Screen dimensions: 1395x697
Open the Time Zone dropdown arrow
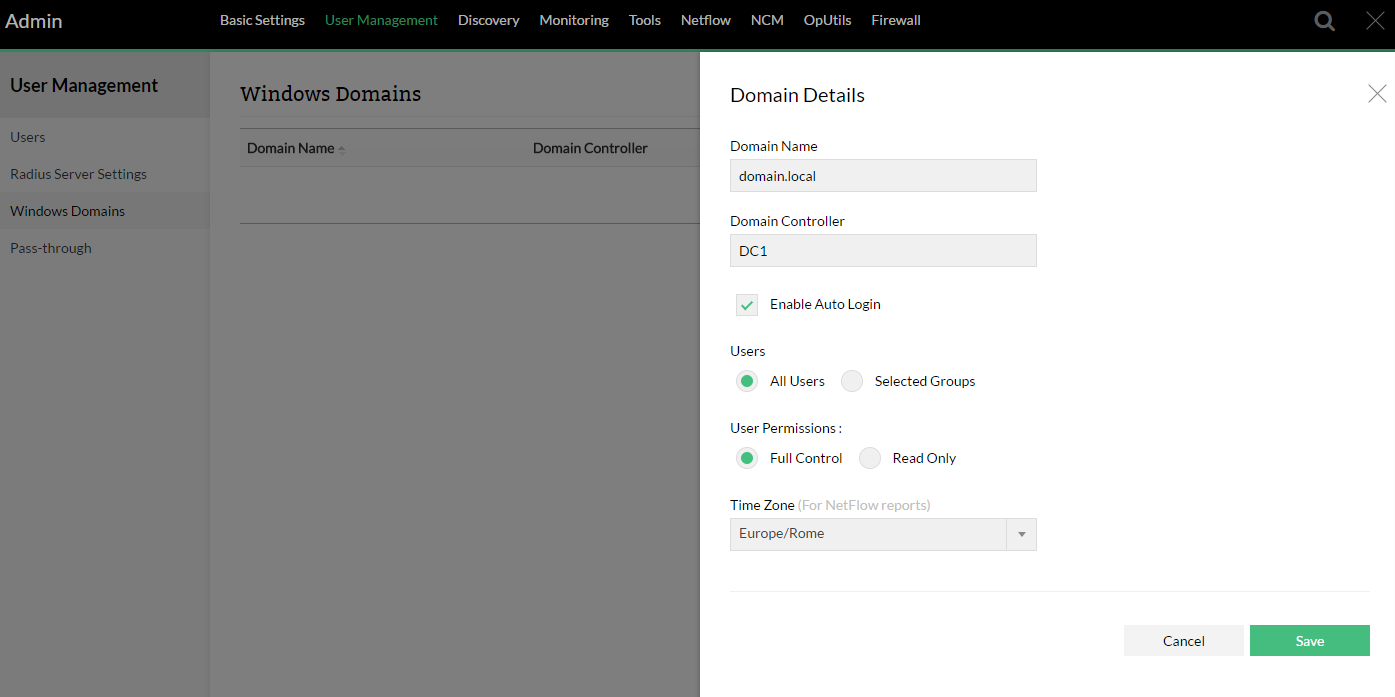(1021, 534)
